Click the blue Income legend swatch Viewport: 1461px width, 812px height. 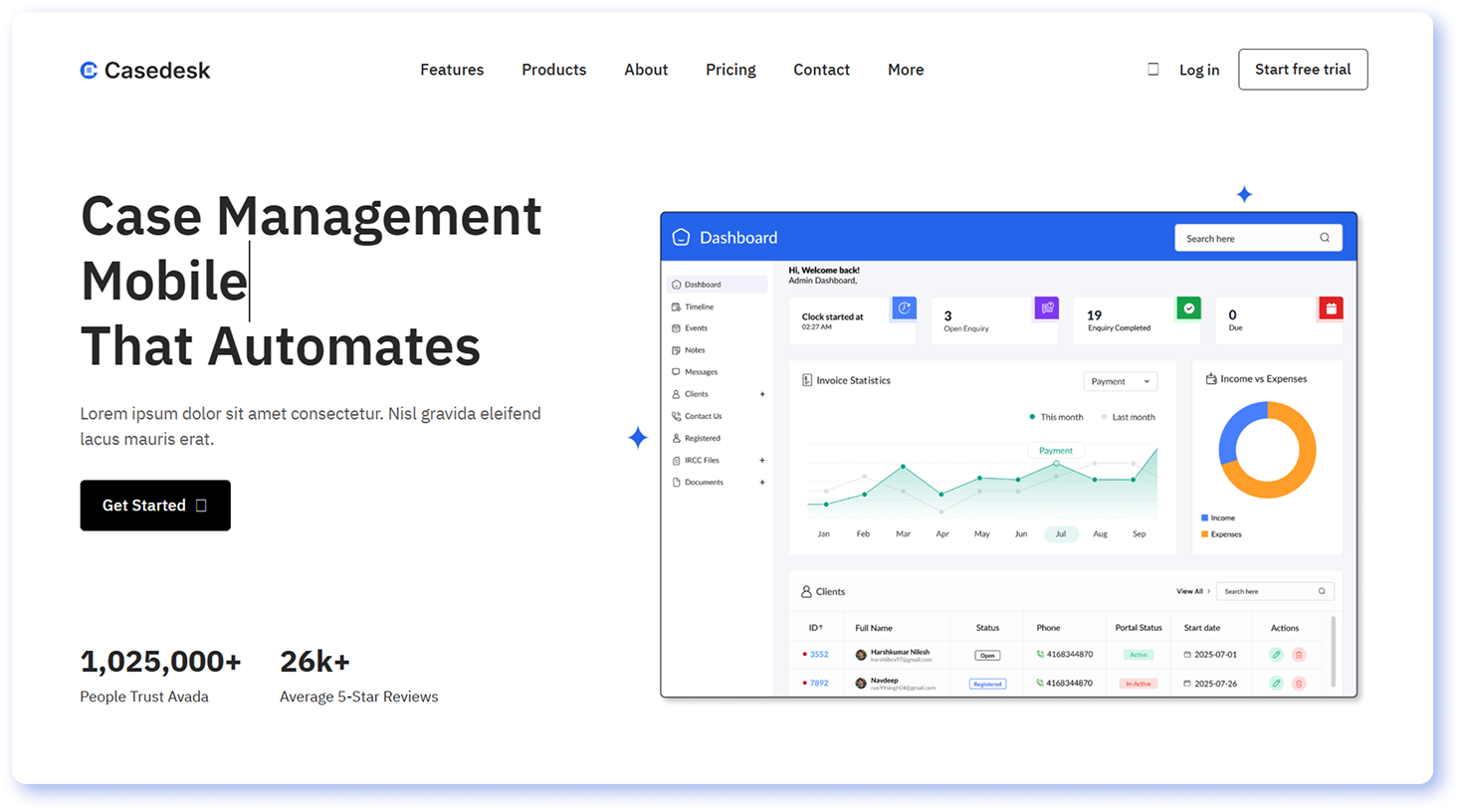1205,518
